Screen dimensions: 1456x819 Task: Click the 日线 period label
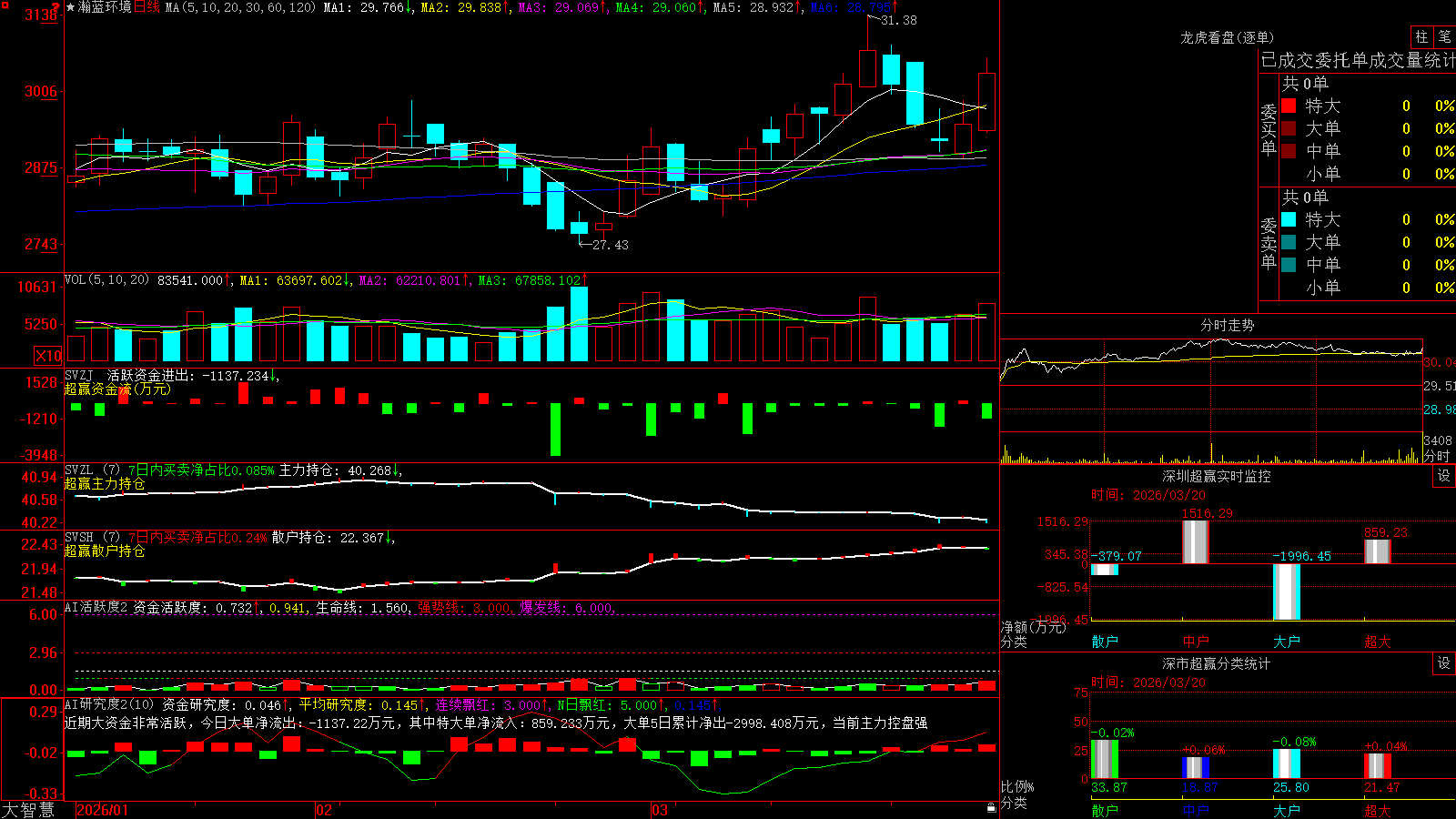tap(147, 7)
